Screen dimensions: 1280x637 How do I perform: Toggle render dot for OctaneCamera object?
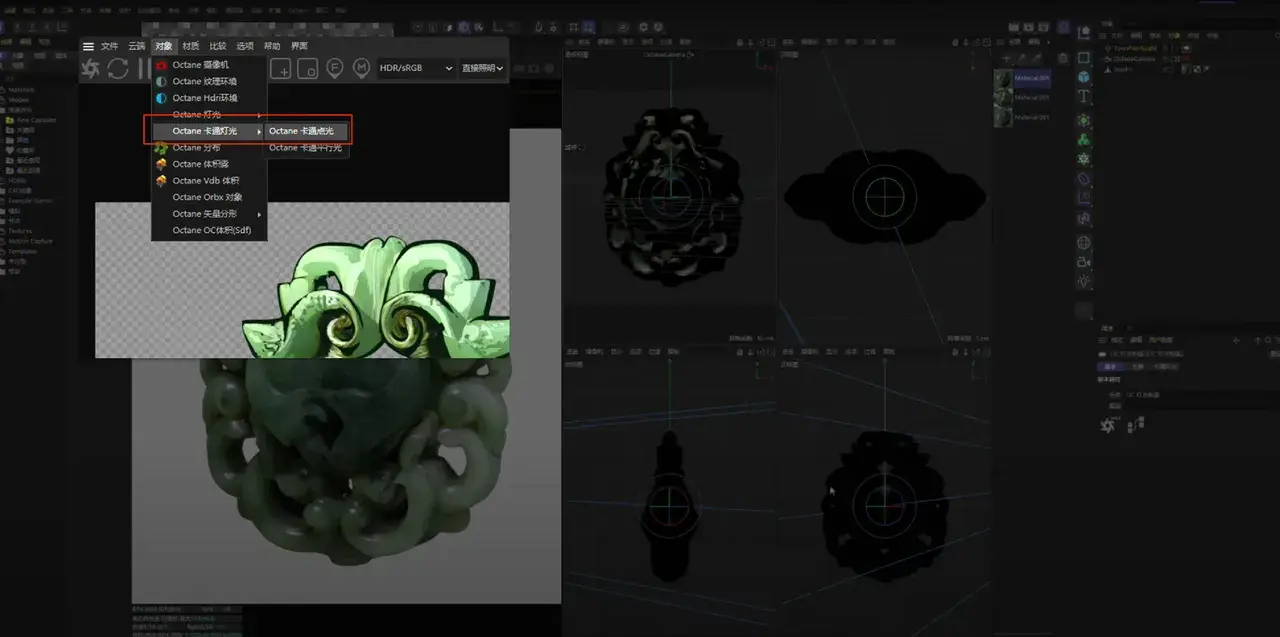pos(1163,58)
